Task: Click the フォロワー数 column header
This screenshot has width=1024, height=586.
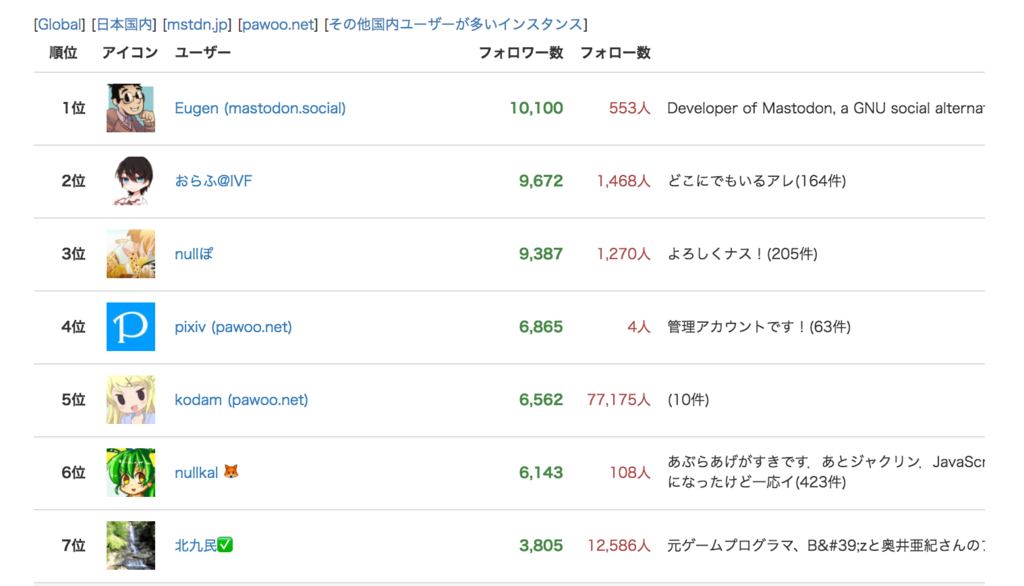Action: click(x=520, y=53)
